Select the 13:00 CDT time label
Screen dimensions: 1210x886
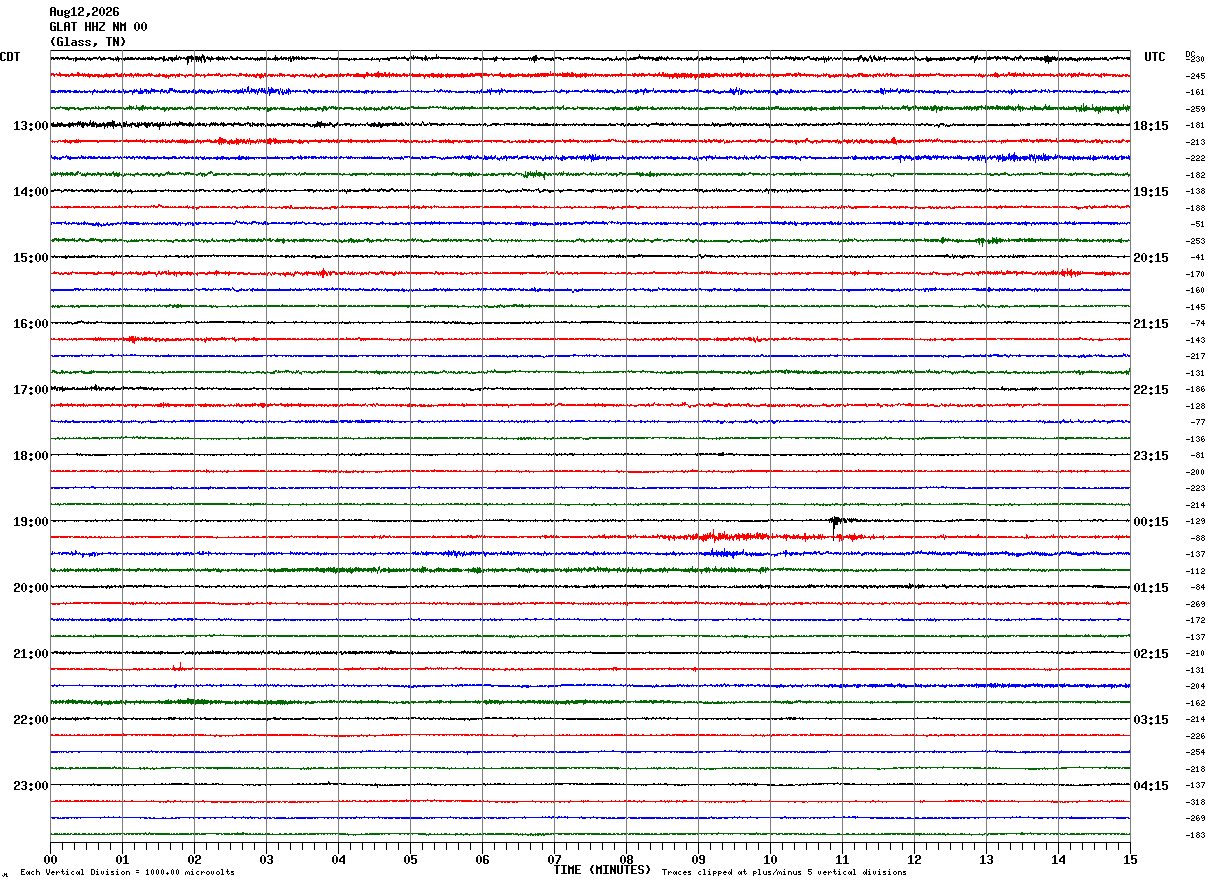pos(30,126)
